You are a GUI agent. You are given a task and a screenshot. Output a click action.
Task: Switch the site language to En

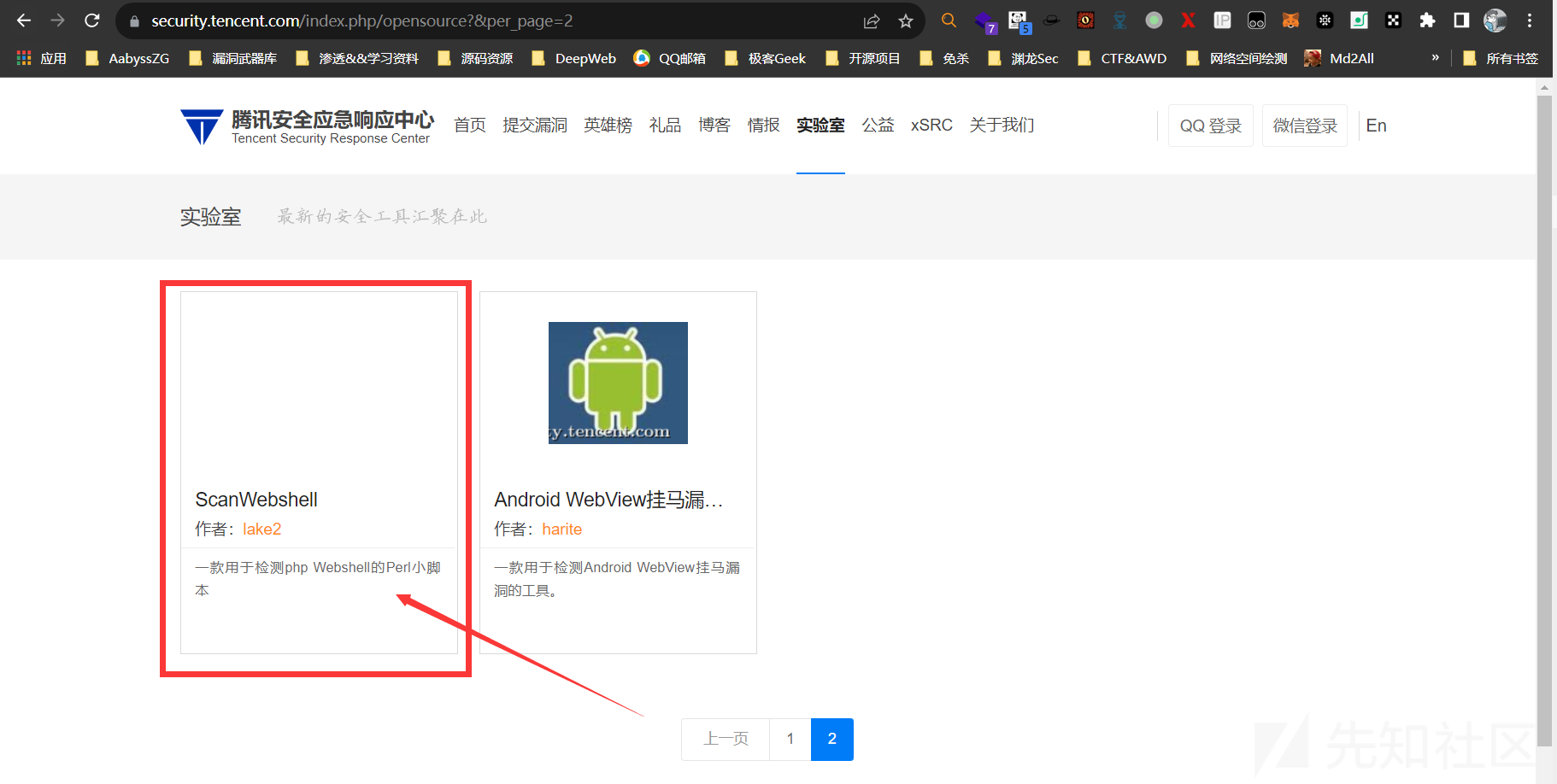tap(1376, 126)
